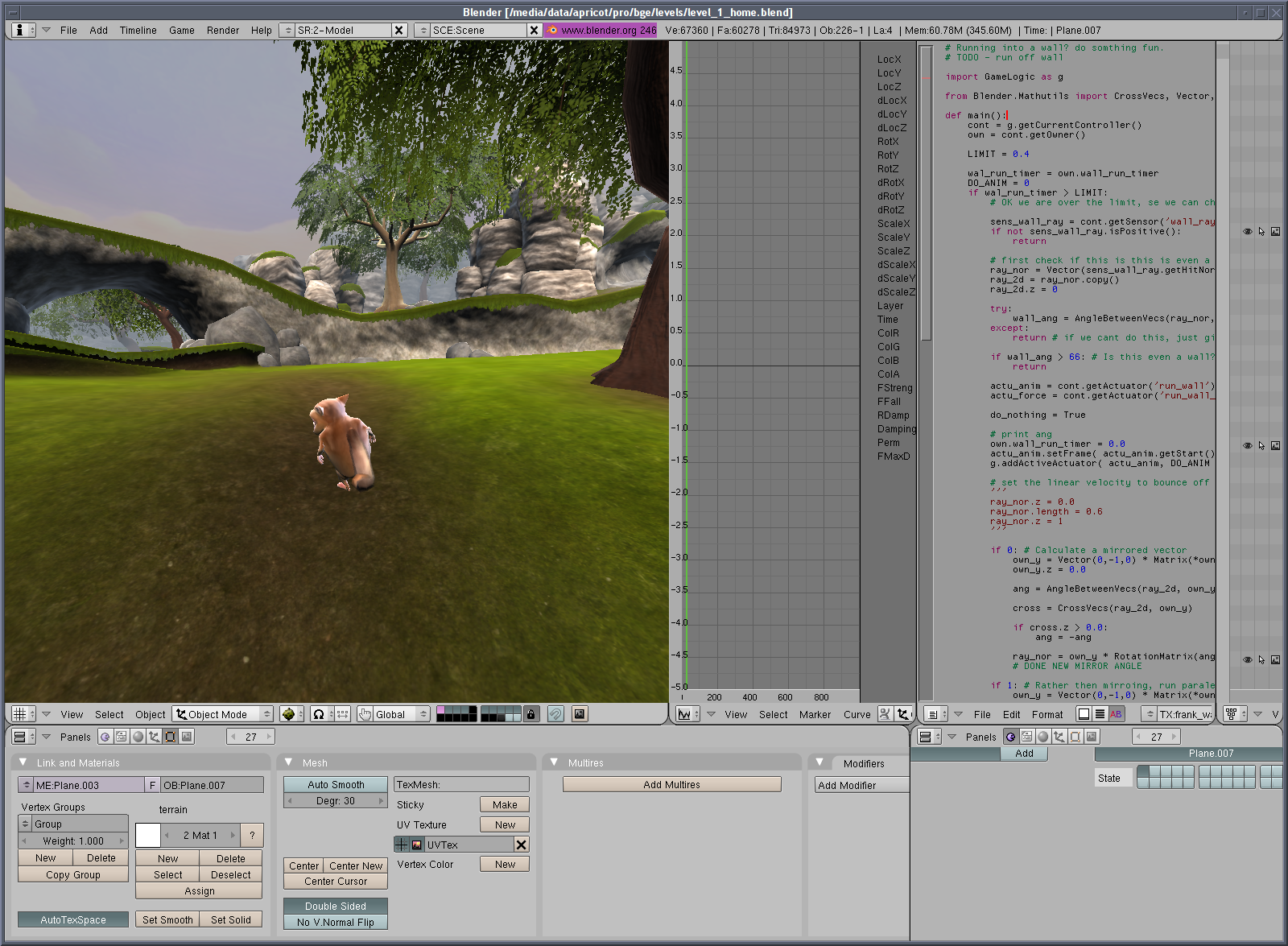Open the viewport draw type selector
The height and width of the screenshot is (946, 1288).
(291, 714)
